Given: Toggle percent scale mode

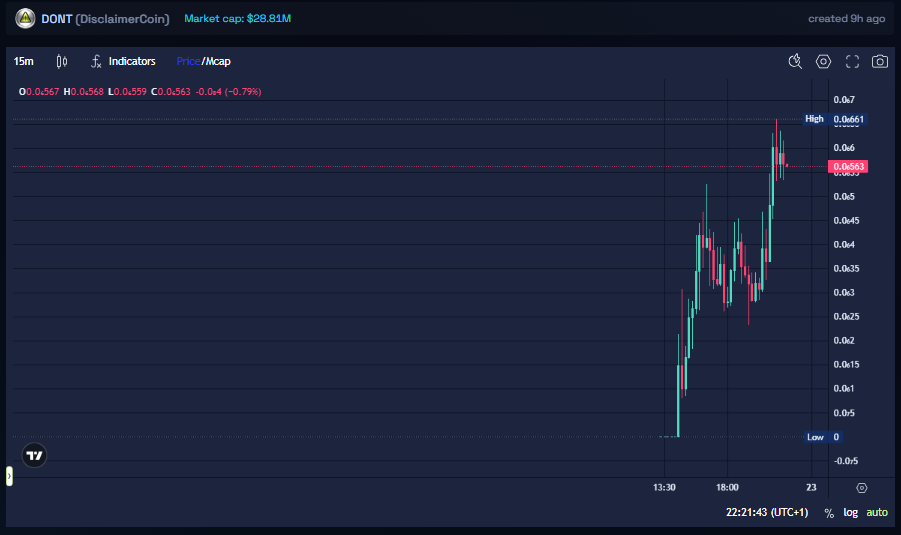Looking at the screenshot, I should pos(829,513).
